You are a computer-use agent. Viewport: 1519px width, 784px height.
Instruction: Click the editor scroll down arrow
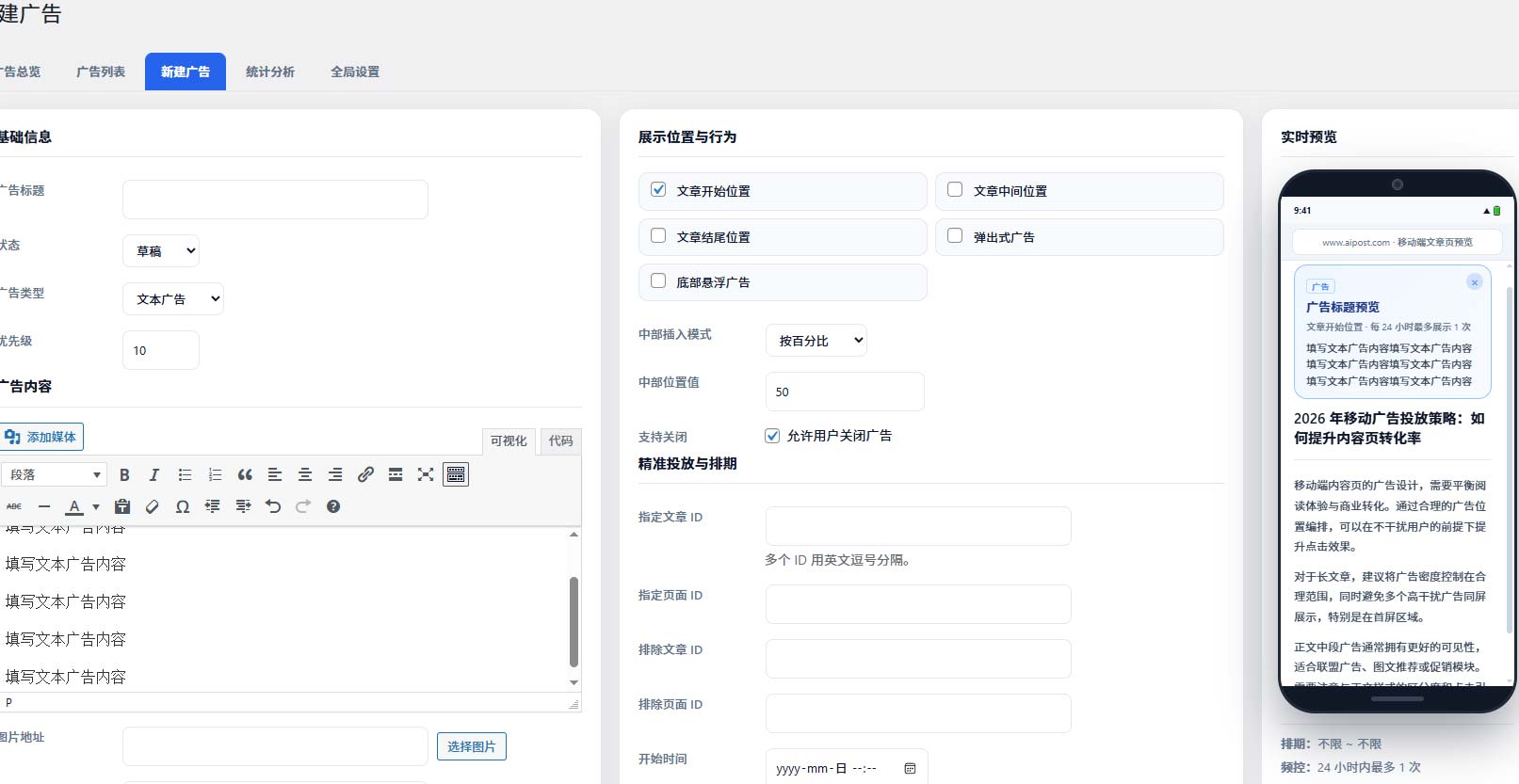coord(574,682)
